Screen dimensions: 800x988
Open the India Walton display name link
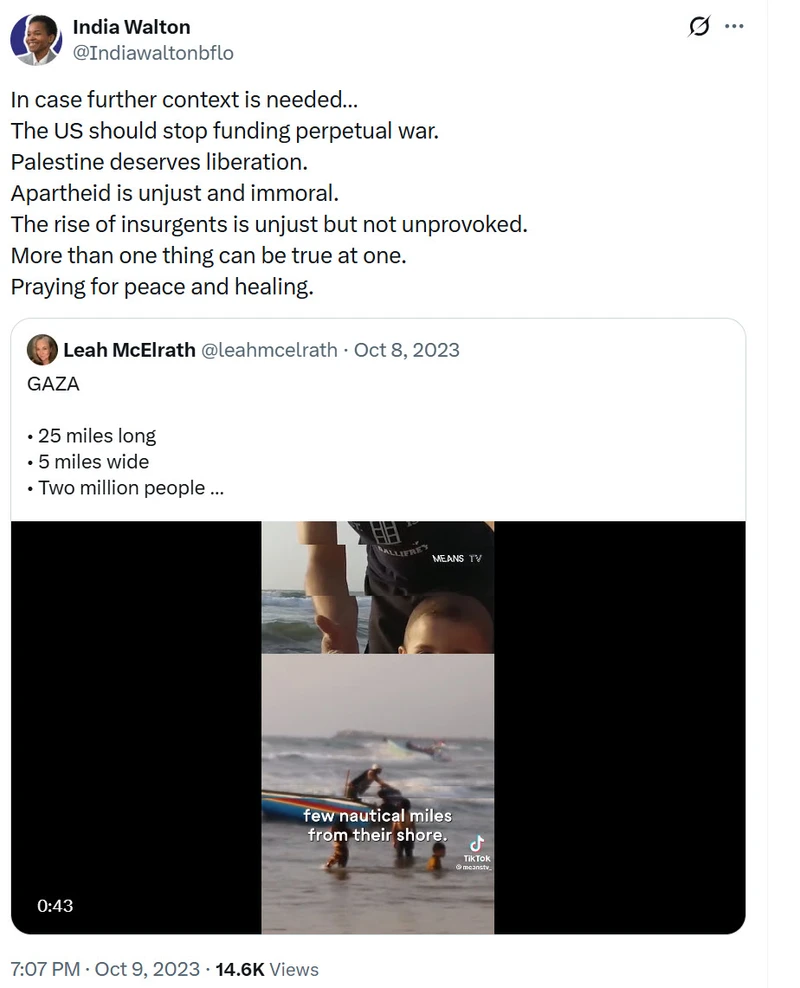pos(131,27)
